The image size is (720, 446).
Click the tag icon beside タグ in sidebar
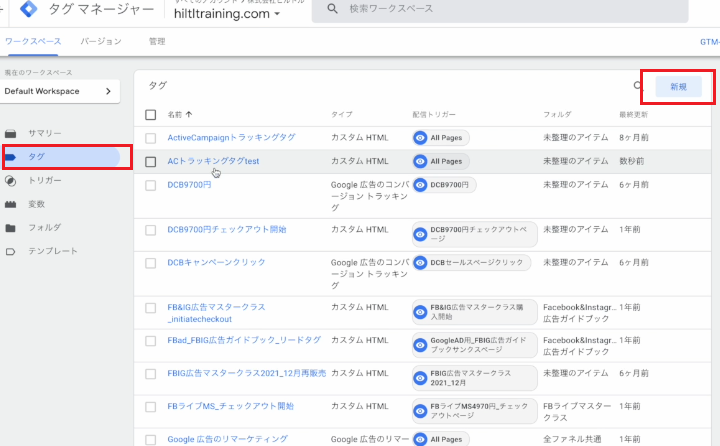pyautogui.click(x=11, y=157)
